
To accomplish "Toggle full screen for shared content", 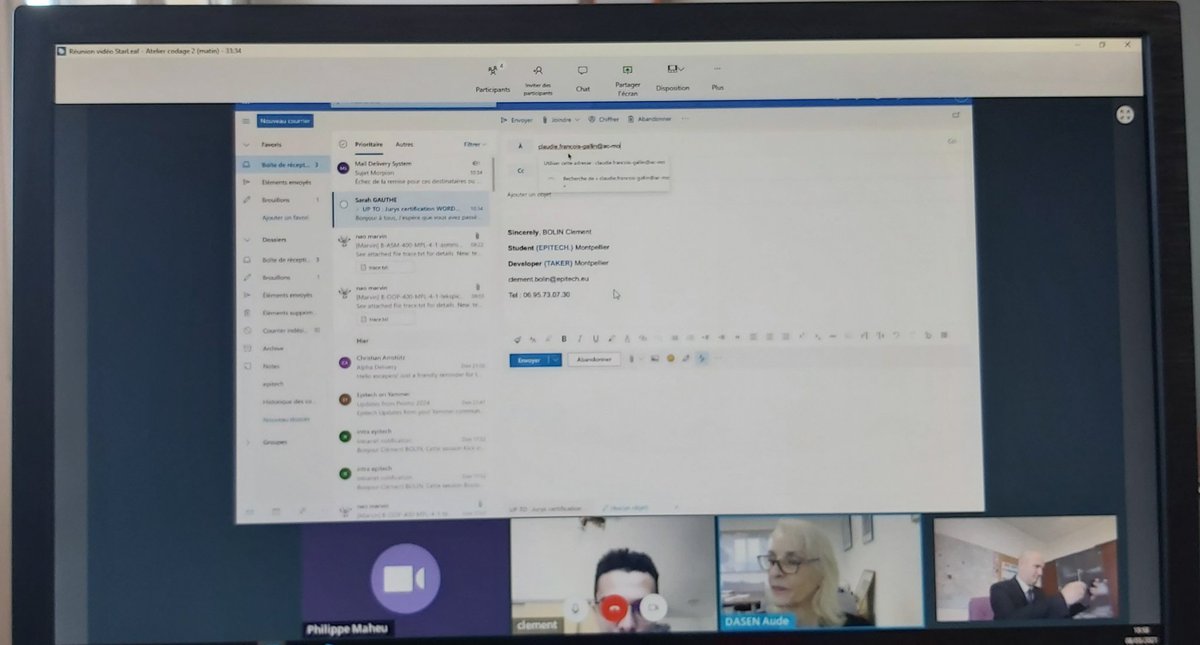I will tap(1125, 114).
